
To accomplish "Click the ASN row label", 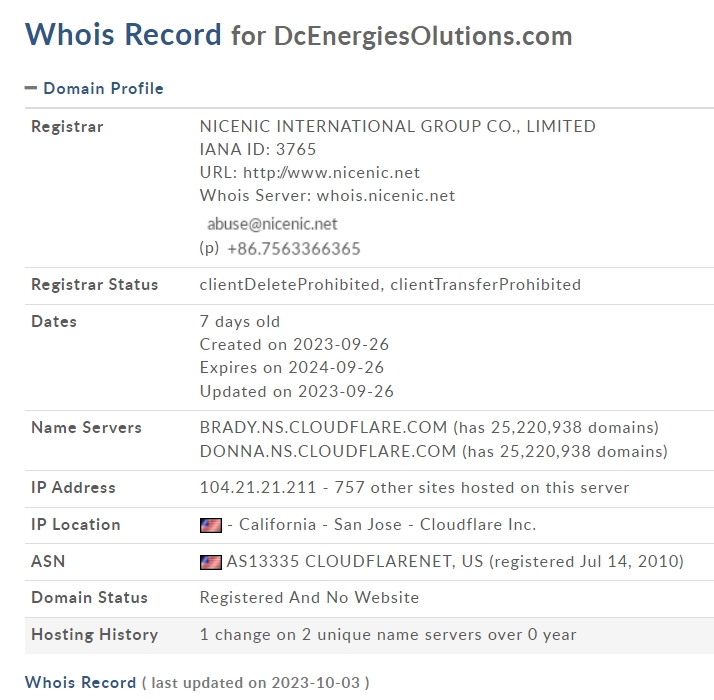I will click(x=48, y=561).
